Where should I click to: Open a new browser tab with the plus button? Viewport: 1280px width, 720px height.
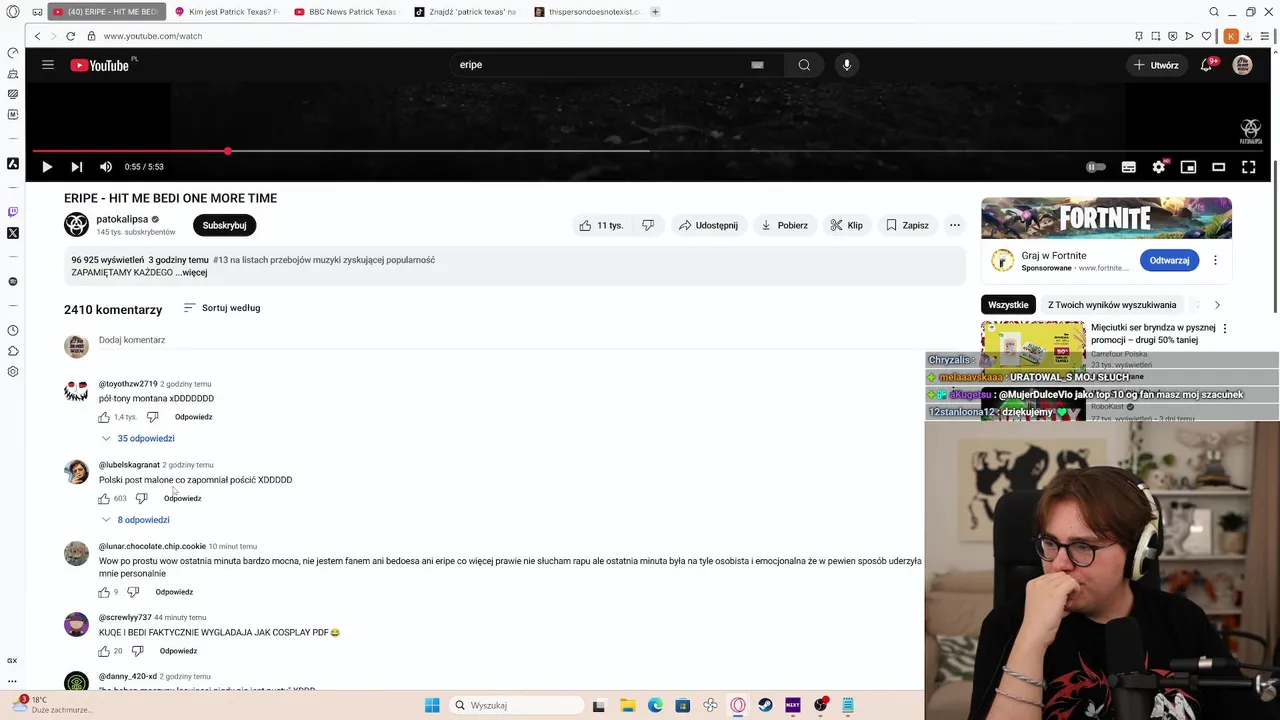(655, 12)
